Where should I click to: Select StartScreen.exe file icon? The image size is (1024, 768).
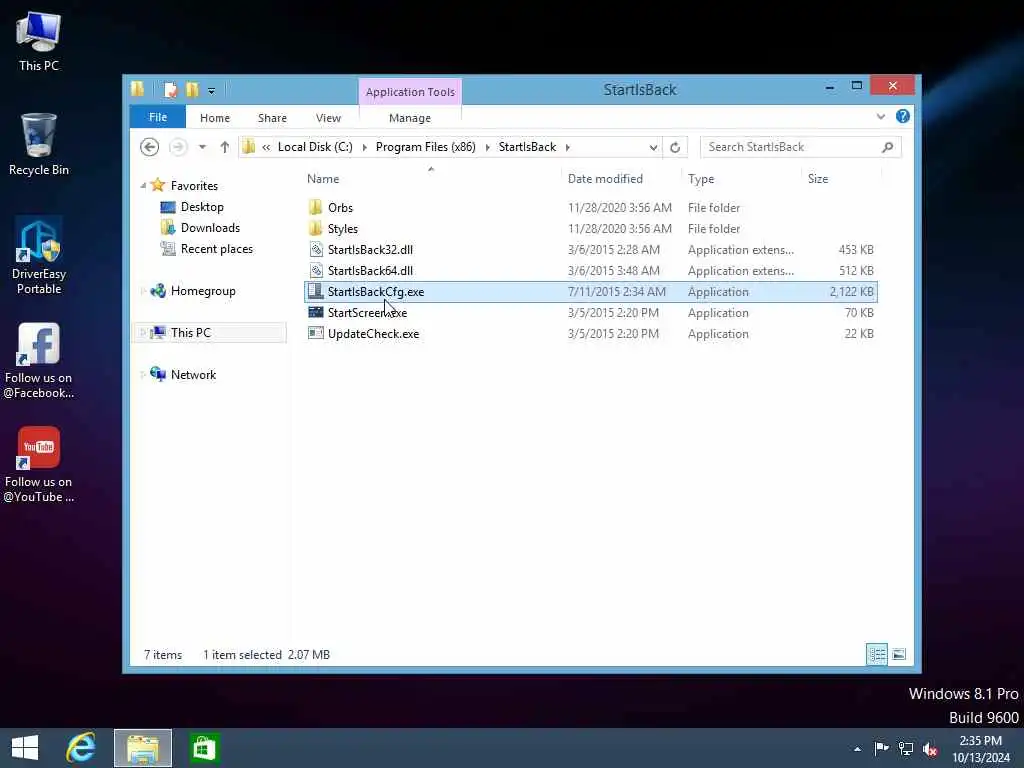click(x=315, y=312)
